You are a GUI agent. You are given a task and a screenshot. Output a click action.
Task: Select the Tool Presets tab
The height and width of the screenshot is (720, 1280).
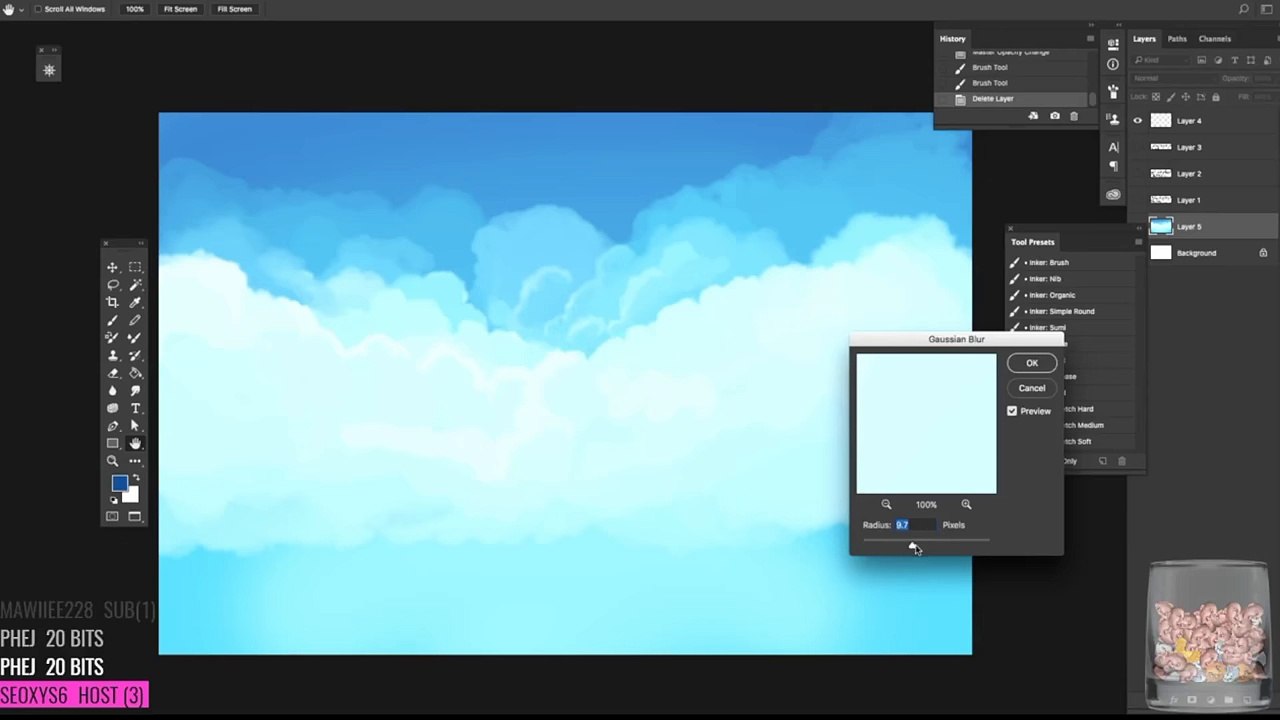click(1032, 242)
